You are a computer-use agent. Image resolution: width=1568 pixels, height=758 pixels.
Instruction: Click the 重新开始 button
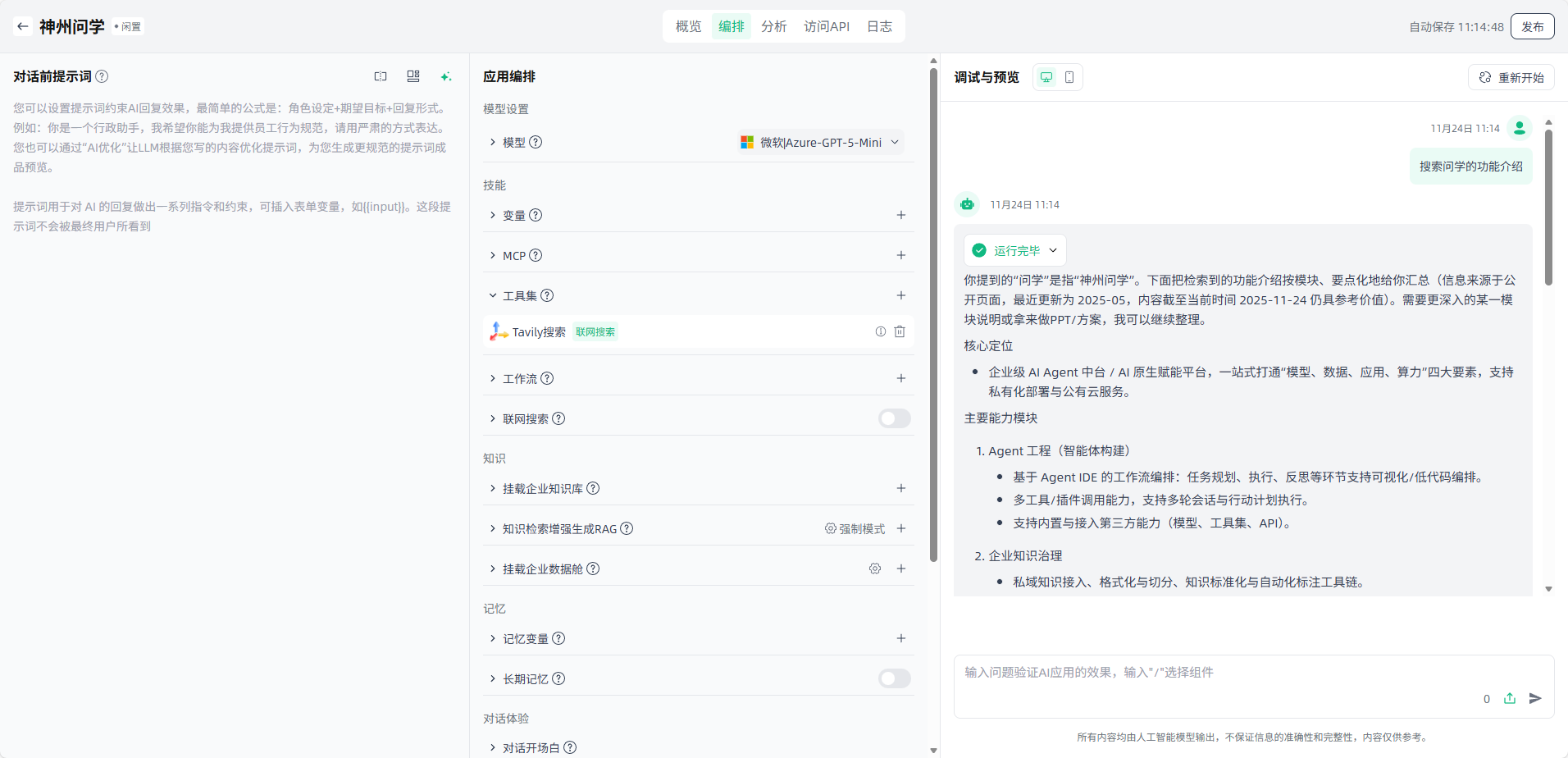point(1511,77)
